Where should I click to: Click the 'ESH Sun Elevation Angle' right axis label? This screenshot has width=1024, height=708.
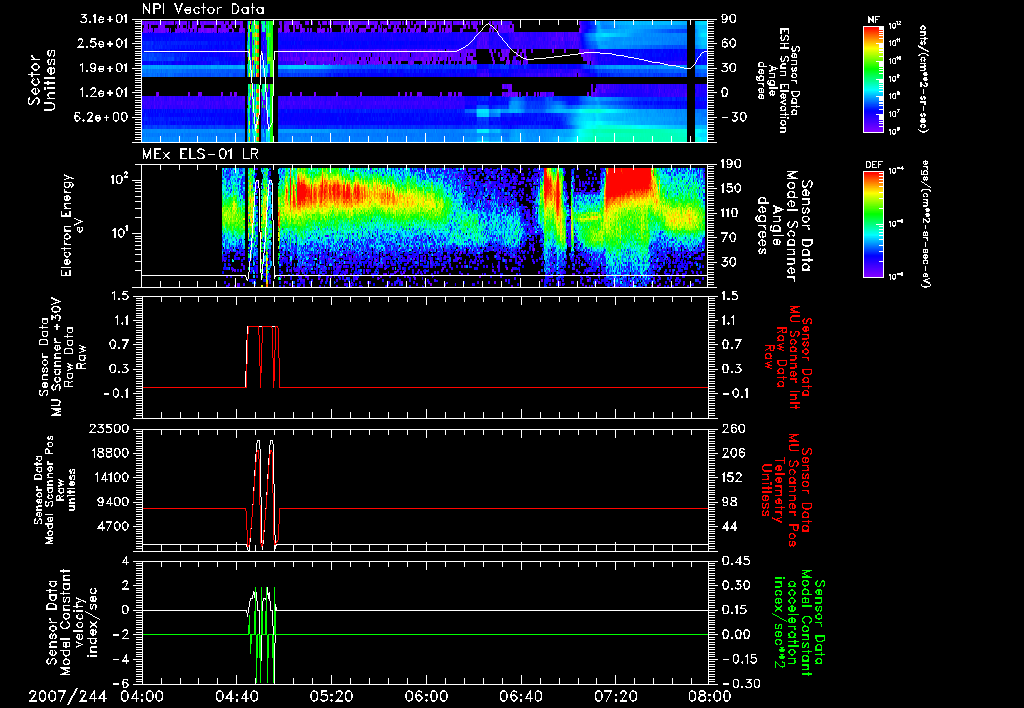[x=777, y=80]
